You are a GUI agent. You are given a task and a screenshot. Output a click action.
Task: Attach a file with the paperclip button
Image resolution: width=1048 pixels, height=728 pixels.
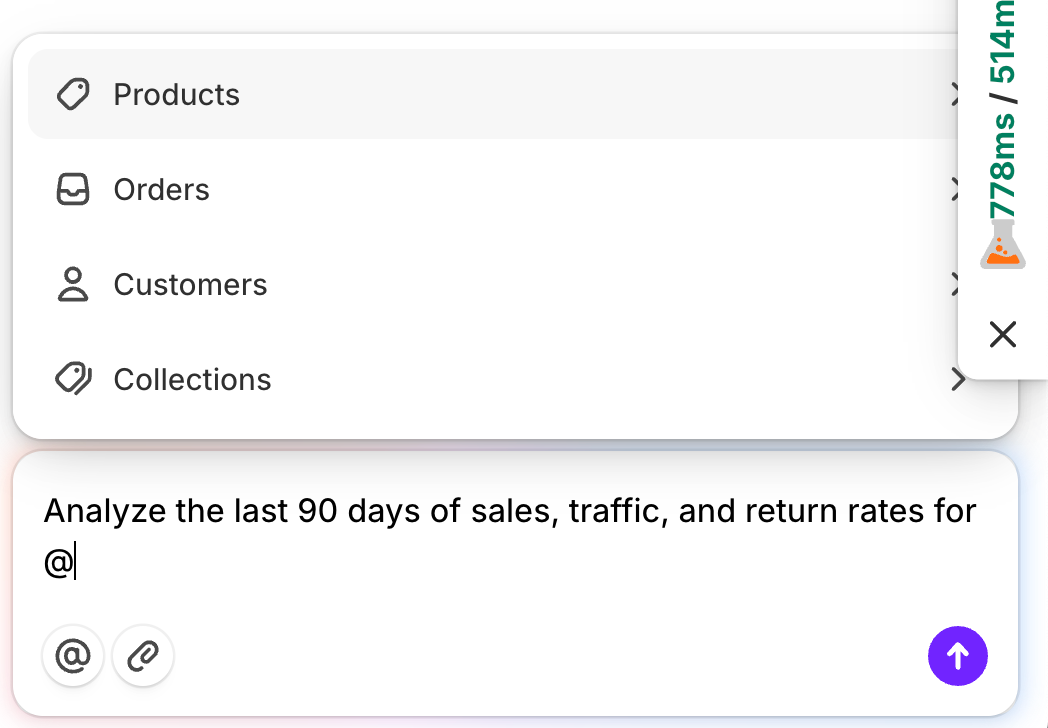point(143,657)
